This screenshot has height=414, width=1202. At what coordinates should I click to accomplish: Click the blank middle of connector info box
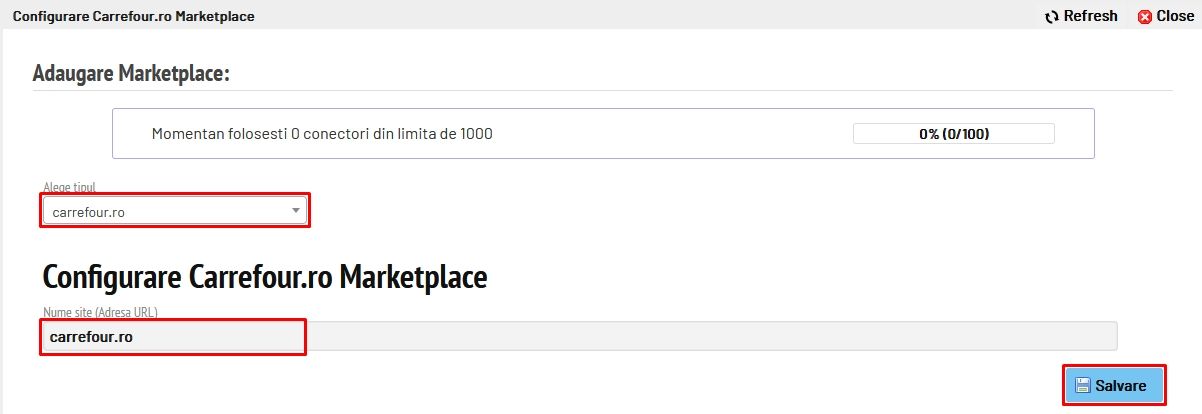(x=670, y=134)
